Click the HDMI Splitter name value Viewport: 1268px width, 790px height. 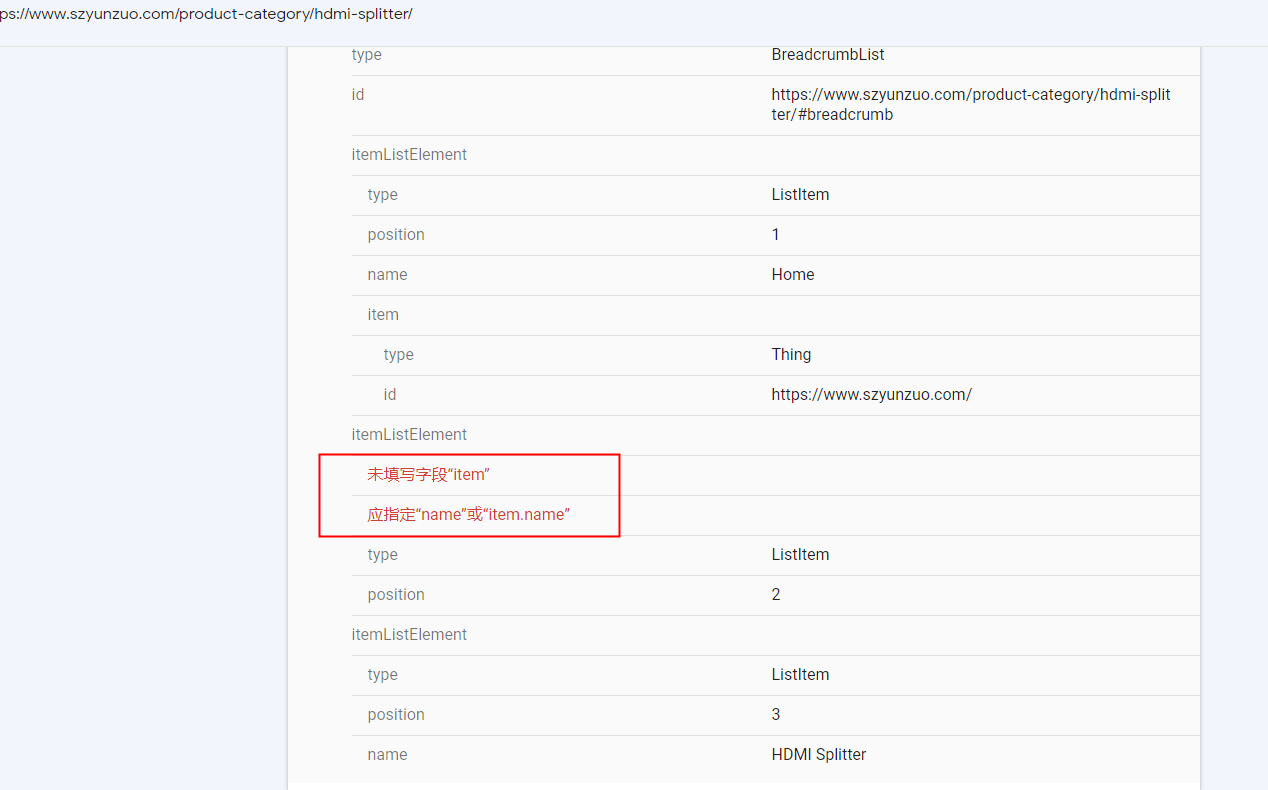(x=818, y=755)
